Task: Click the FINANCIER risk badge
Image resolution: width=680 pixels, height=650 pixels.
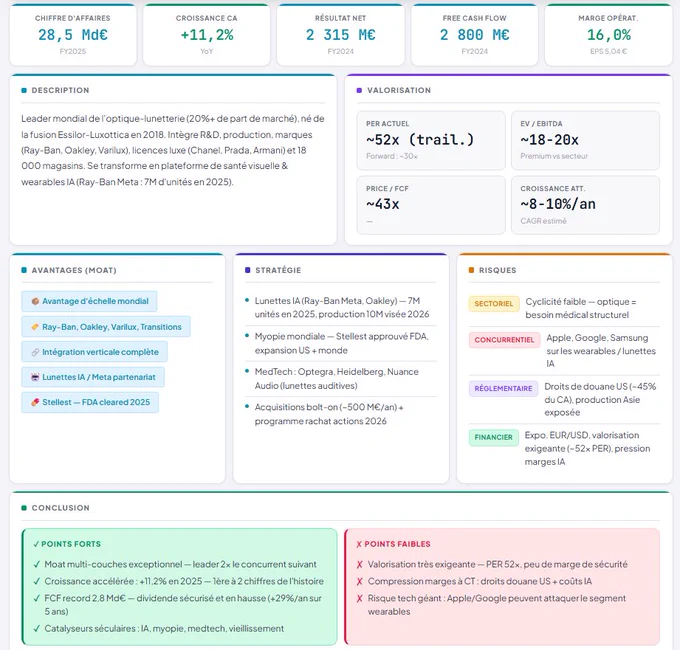Action: [494, 438]
